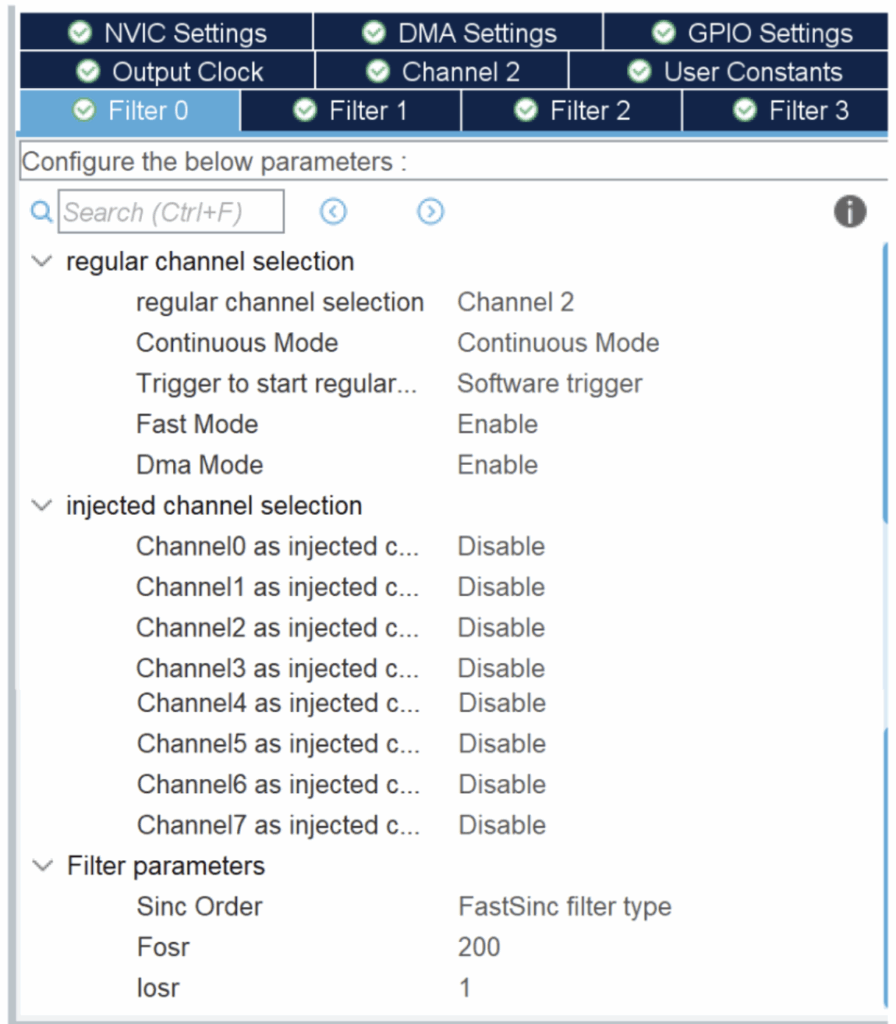Select the Channel0 as injected channel row
Image resolution: width=896 pixels, height=1024 pixels.
tap(277, 547)
